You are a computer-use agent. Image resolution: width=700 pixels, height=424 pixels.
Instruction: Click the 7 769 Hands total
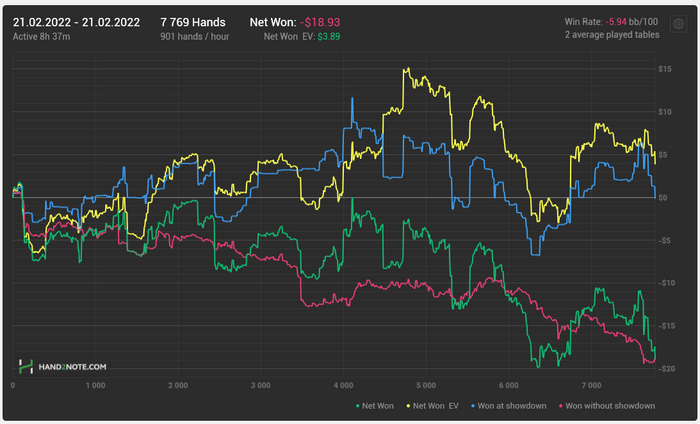pos(192,21)
